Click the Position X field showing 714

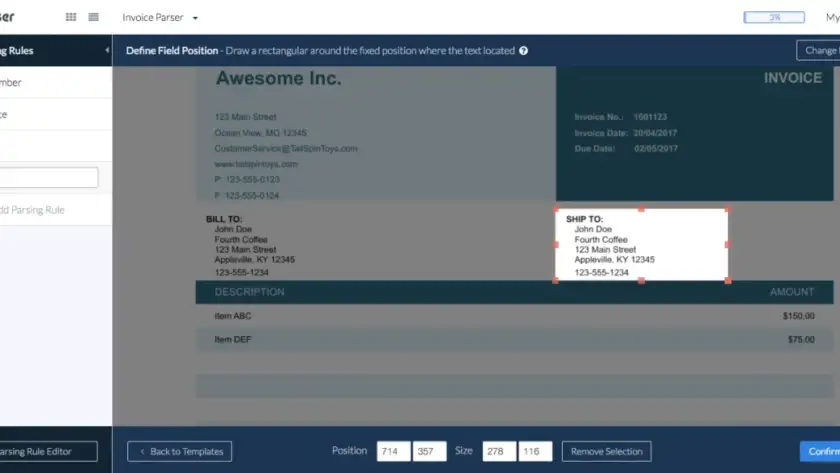(x=393, y=451)
